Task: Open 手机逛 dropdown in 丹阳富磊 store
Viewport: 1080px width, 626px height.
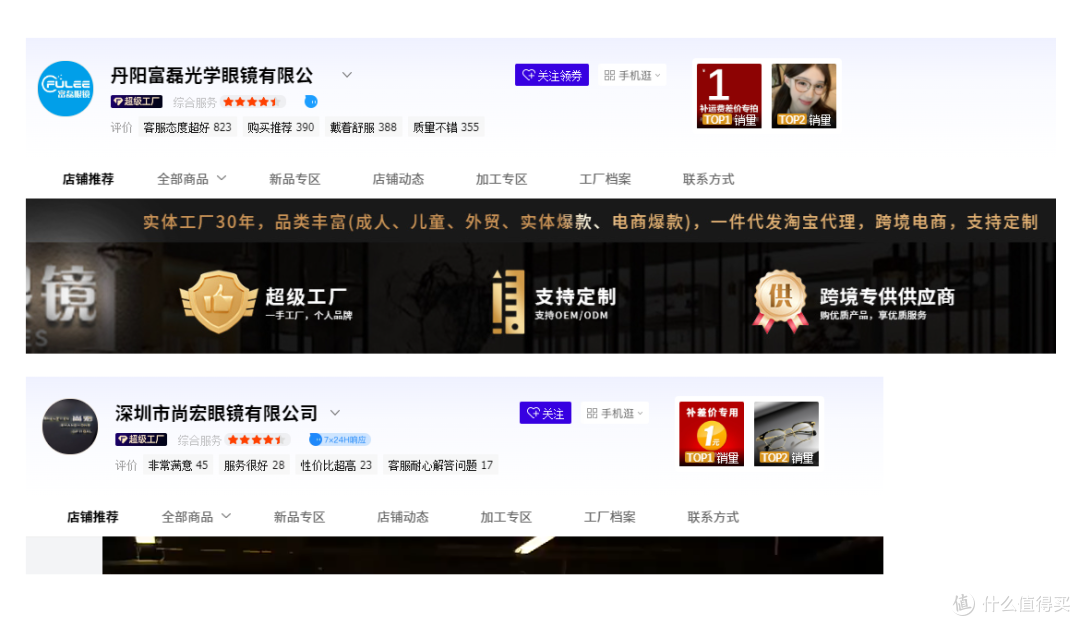Action: pyautogui.click(x=632, y=75)
